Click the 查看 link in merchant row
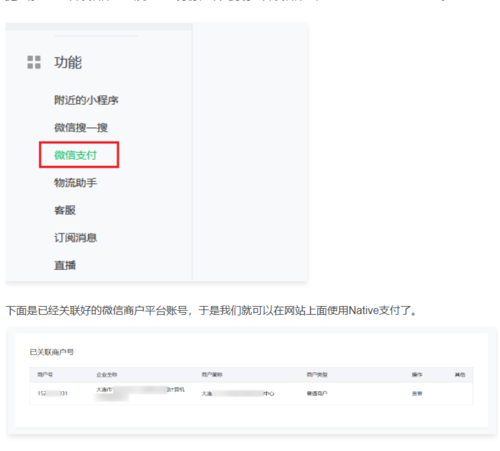 [417, 393]
